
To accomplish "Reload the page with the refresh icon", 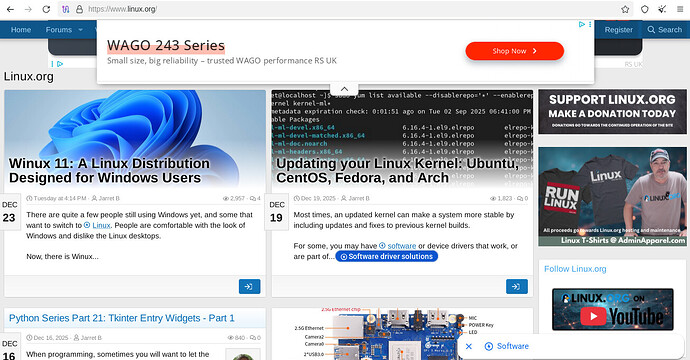I will click(46, 9).
